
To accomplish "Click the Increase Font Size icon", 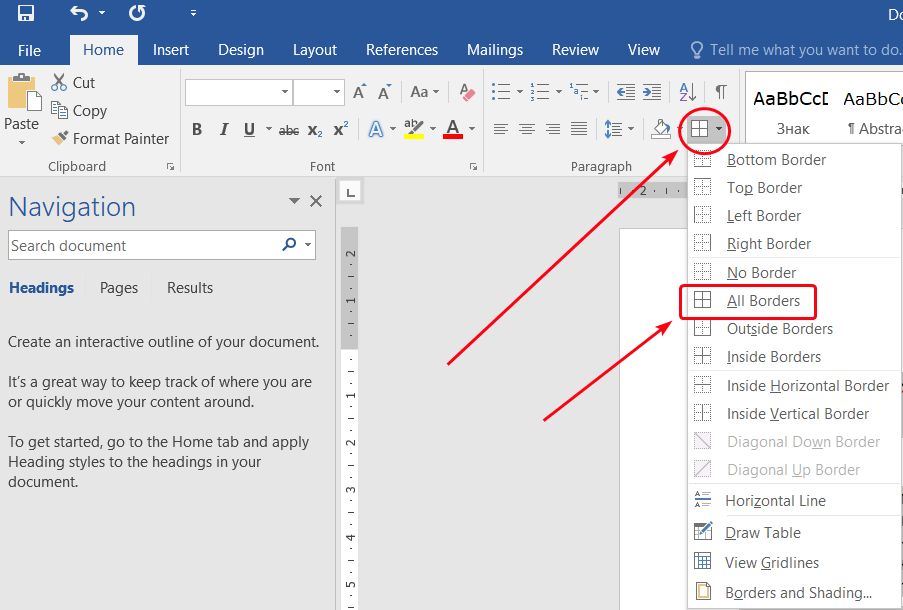I will 360,92.
